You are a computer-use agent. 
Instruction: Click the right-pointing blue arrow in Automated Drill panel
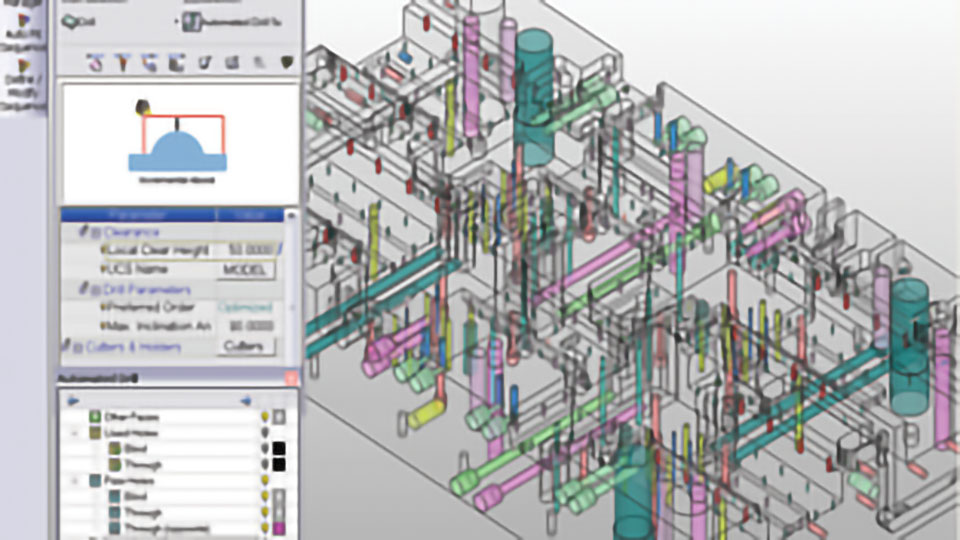pos(72,400)
